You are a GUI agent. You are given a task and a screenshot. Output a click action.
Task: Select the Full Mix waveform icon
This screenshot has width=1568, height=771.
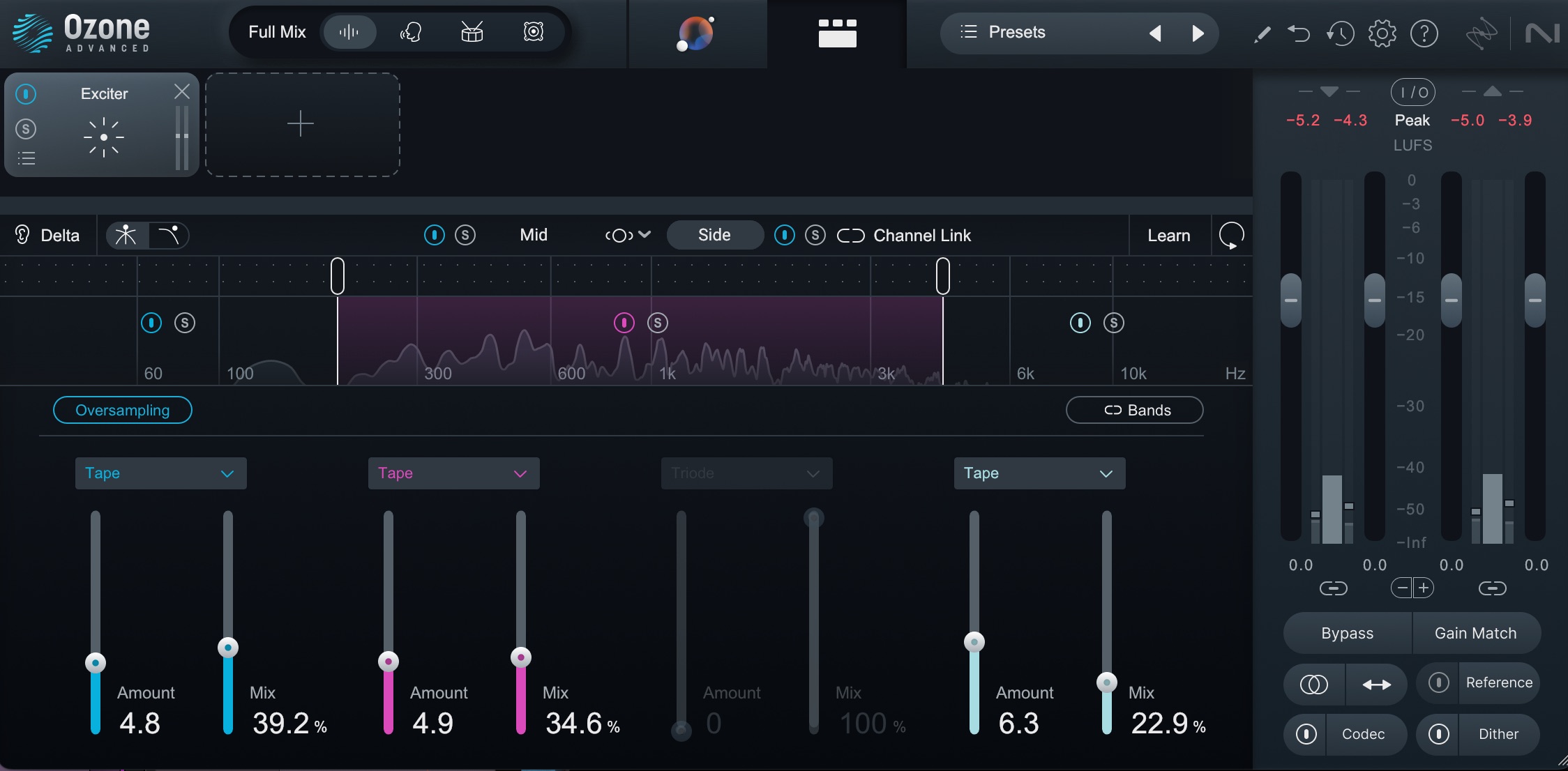349,32
